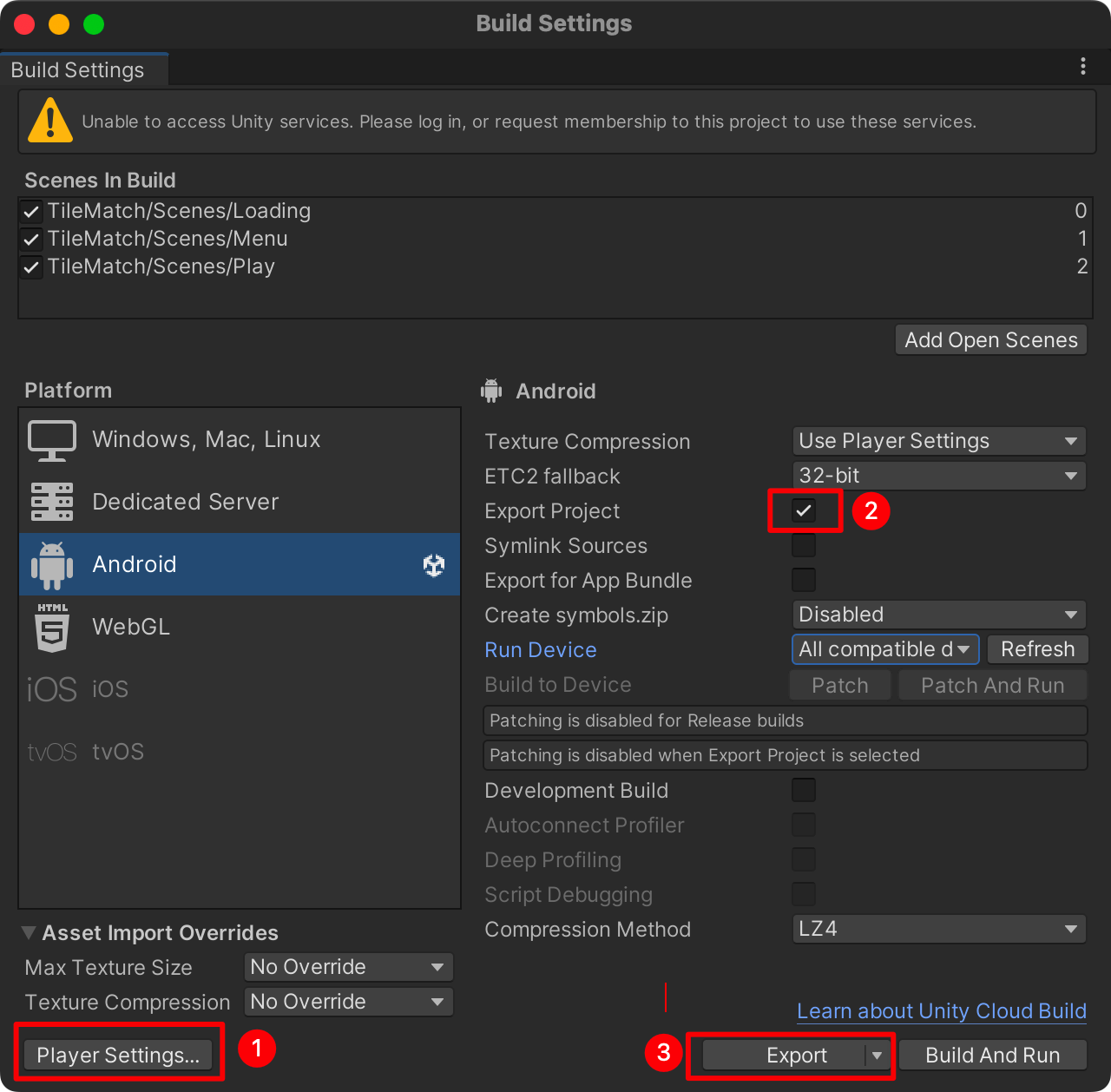Open the Compression Method LZ4 dropdown
Screen dimensions: 1111x1092
(939, 929)
